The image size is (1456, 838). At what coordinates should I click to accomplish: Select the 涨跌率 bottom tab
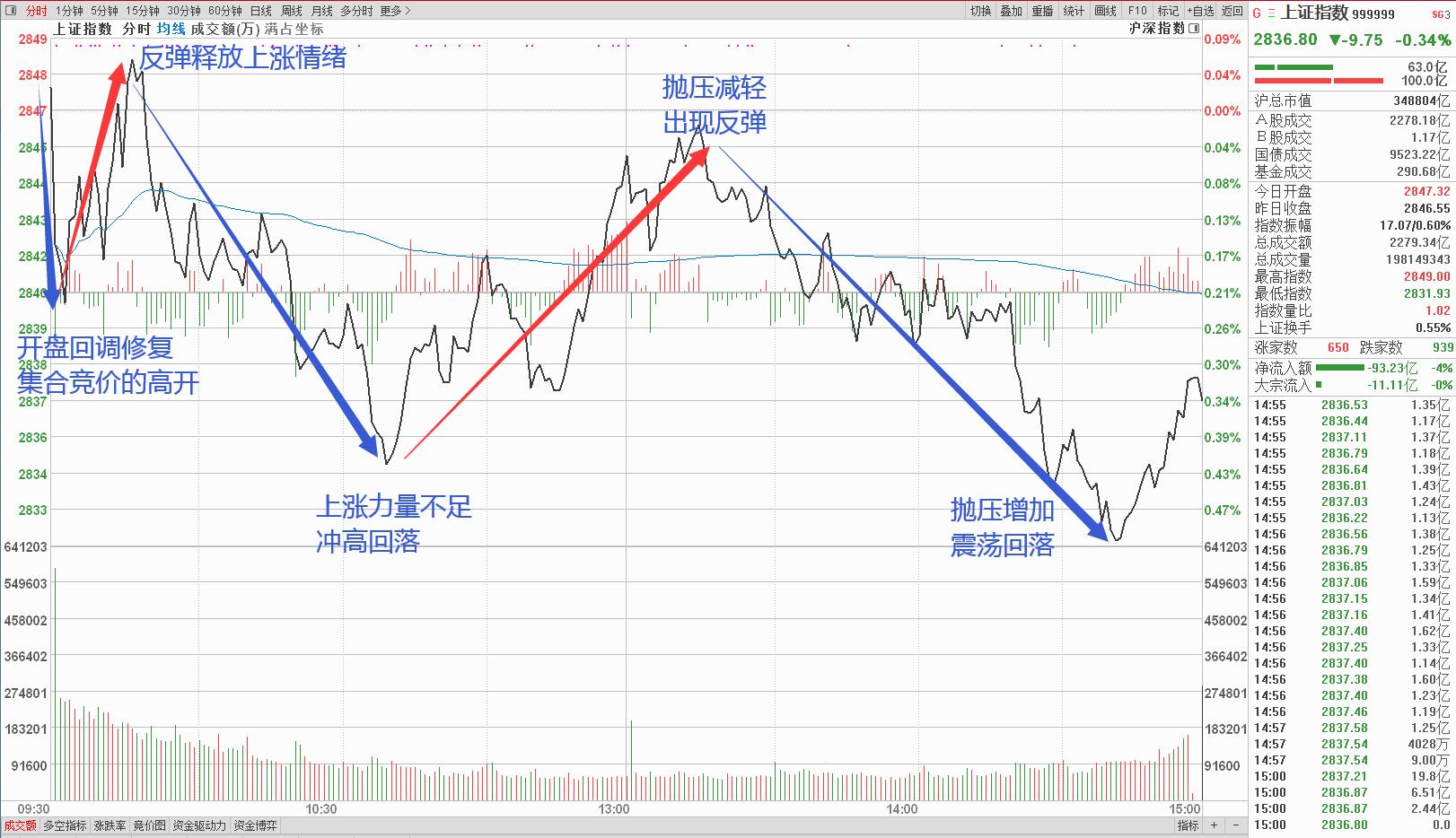[110, 825]
